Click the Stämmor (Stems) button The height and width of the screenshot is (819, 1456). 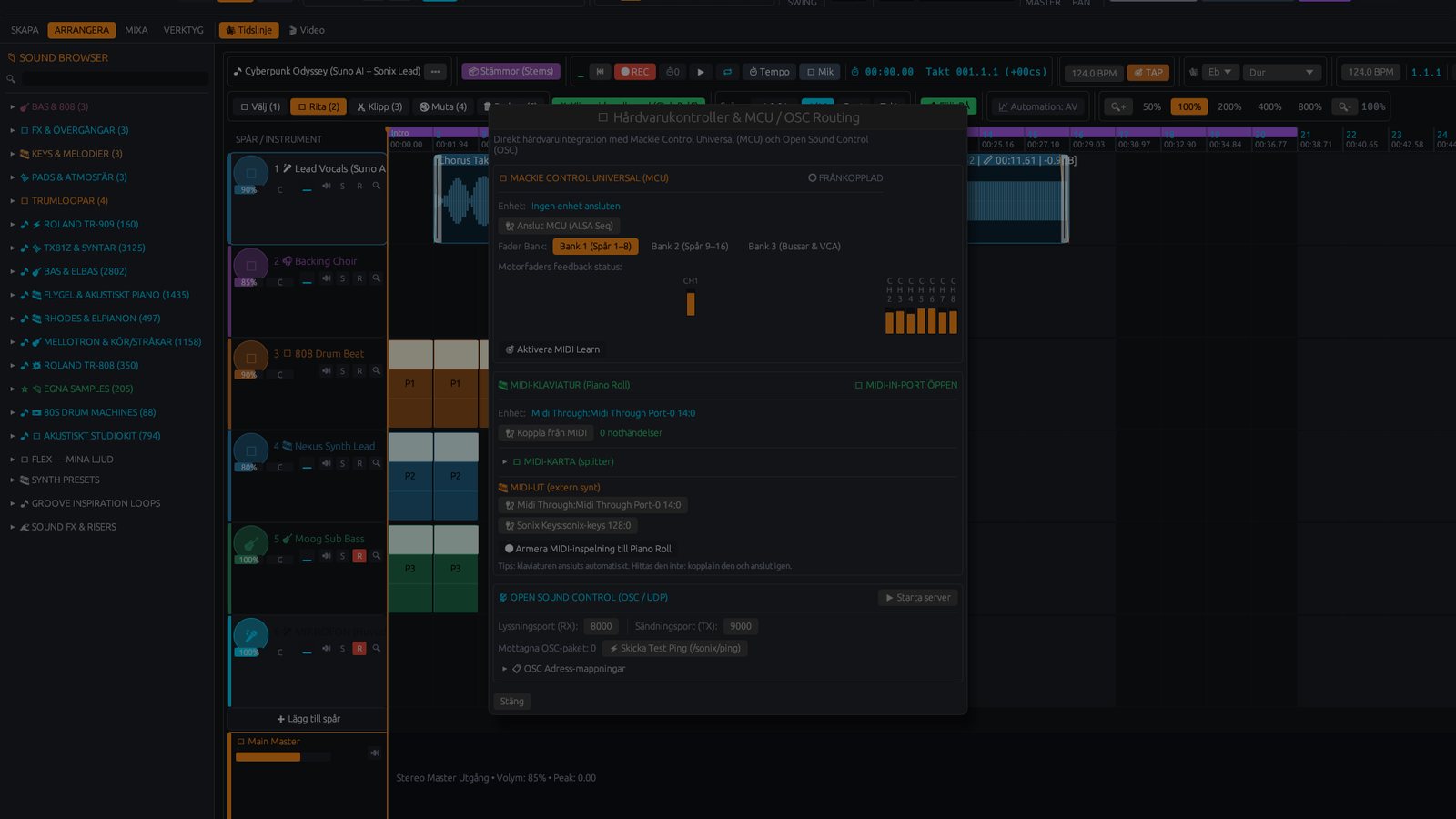pyautogui.click(x=511, y=71)
